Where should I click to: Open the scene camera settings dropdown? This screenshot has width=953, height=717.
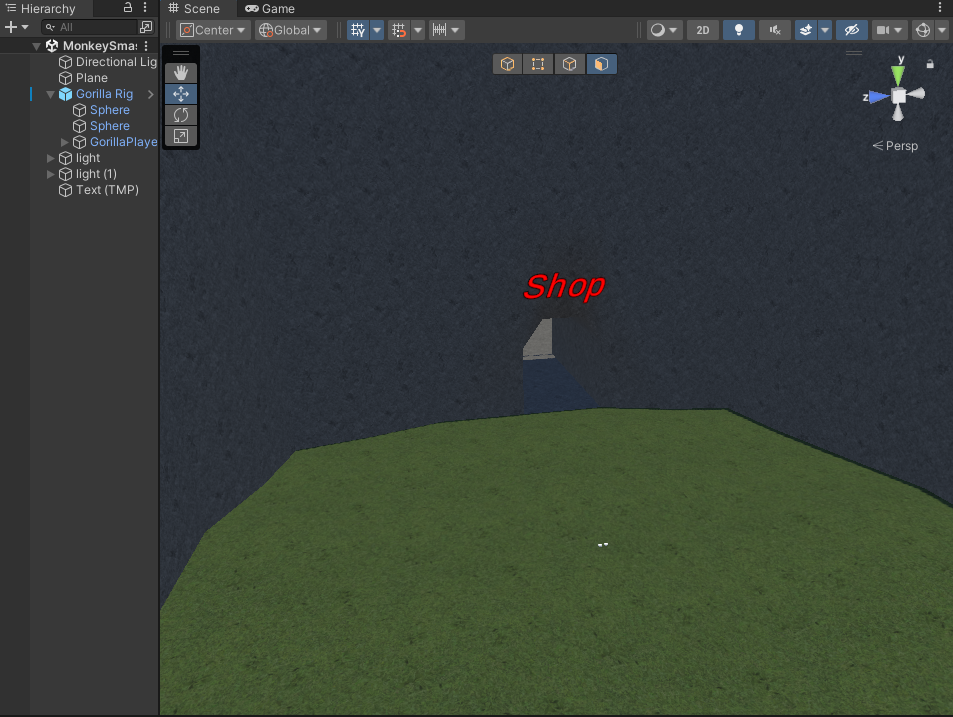889,30
